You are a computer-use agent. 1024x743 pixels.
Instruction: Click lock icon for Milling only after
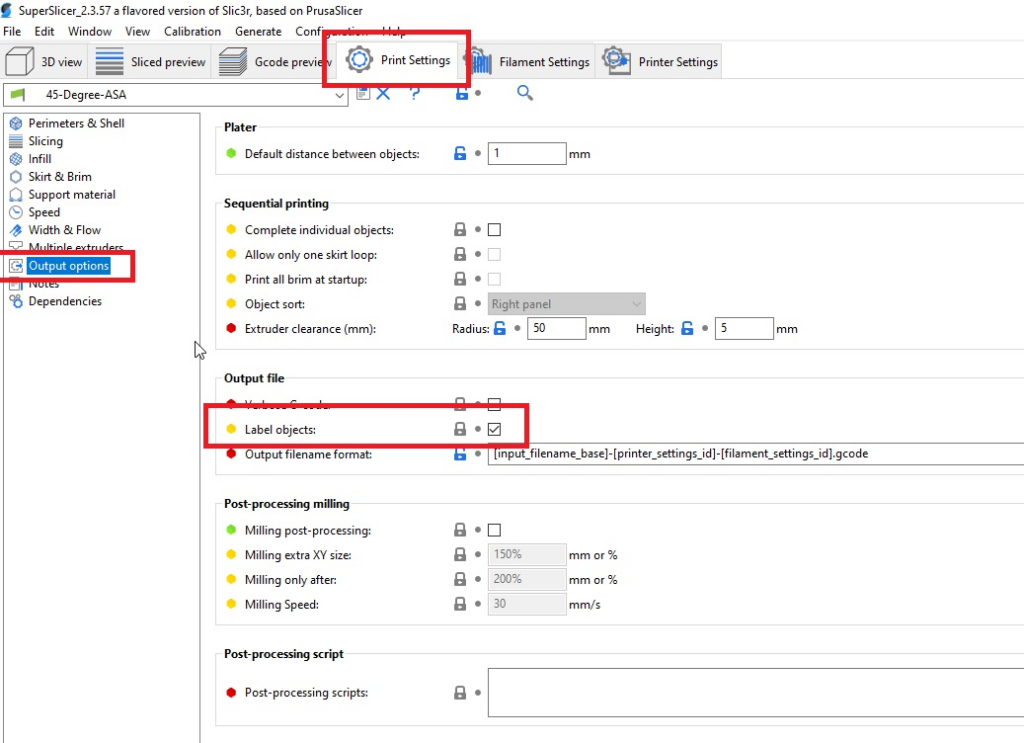tap(460, 579)
